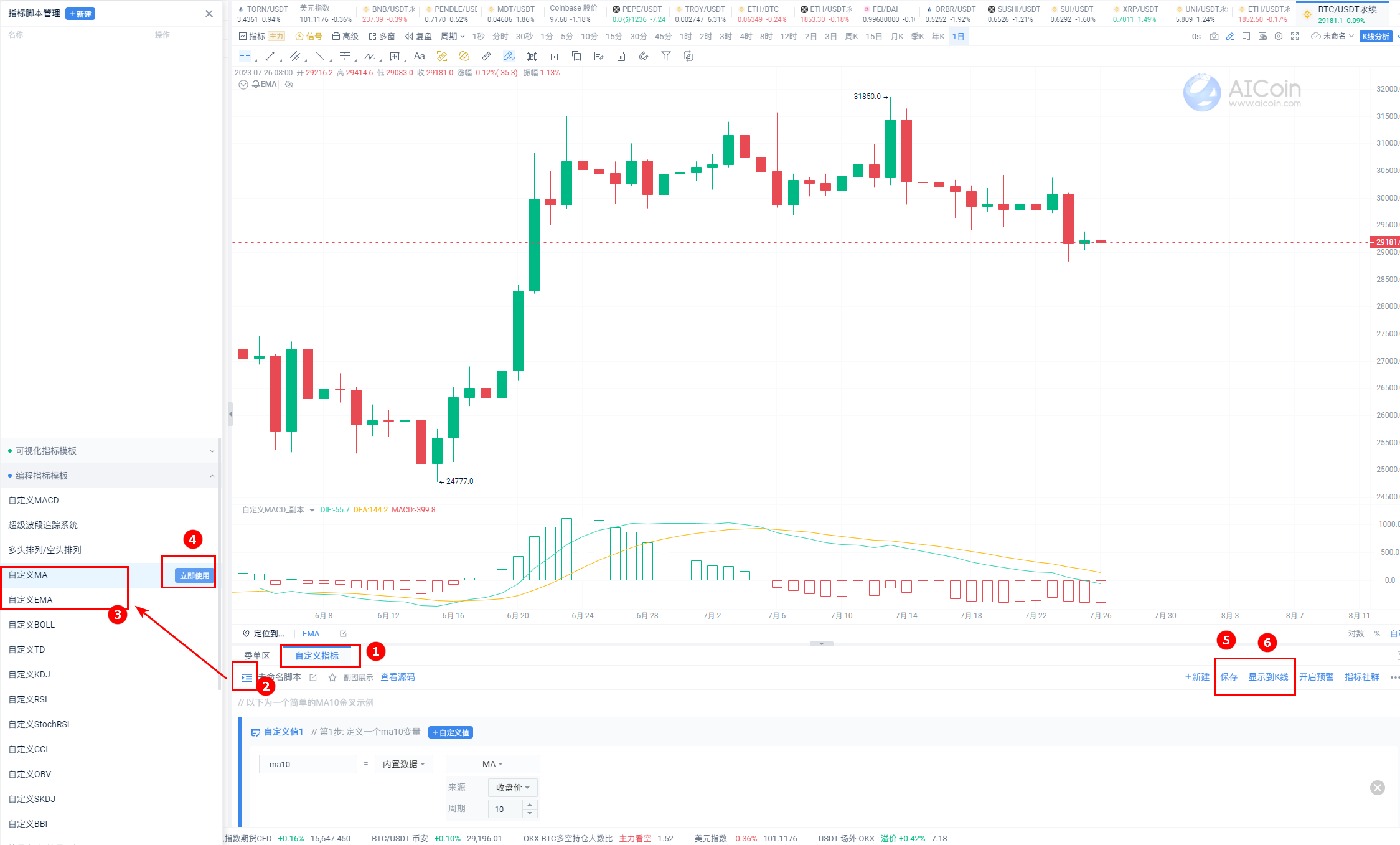
Task: Open the 未命名 layout dropdown
Action: 1333,36
